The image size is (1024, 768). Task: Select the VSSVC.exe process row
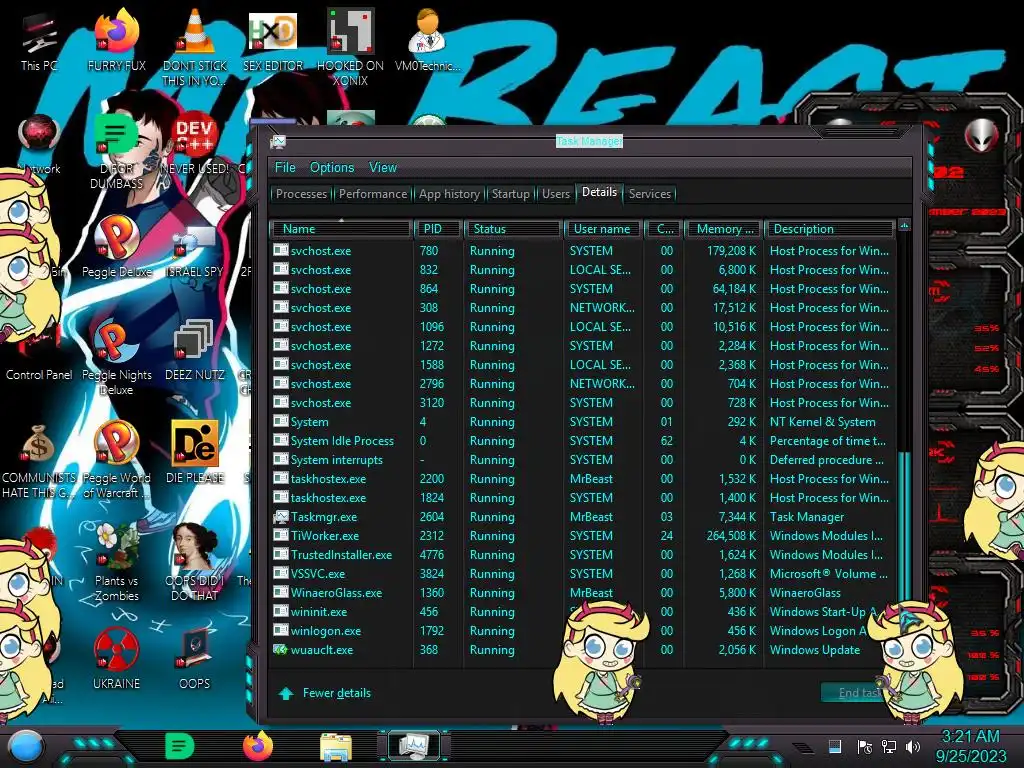(x=581, y=573)
